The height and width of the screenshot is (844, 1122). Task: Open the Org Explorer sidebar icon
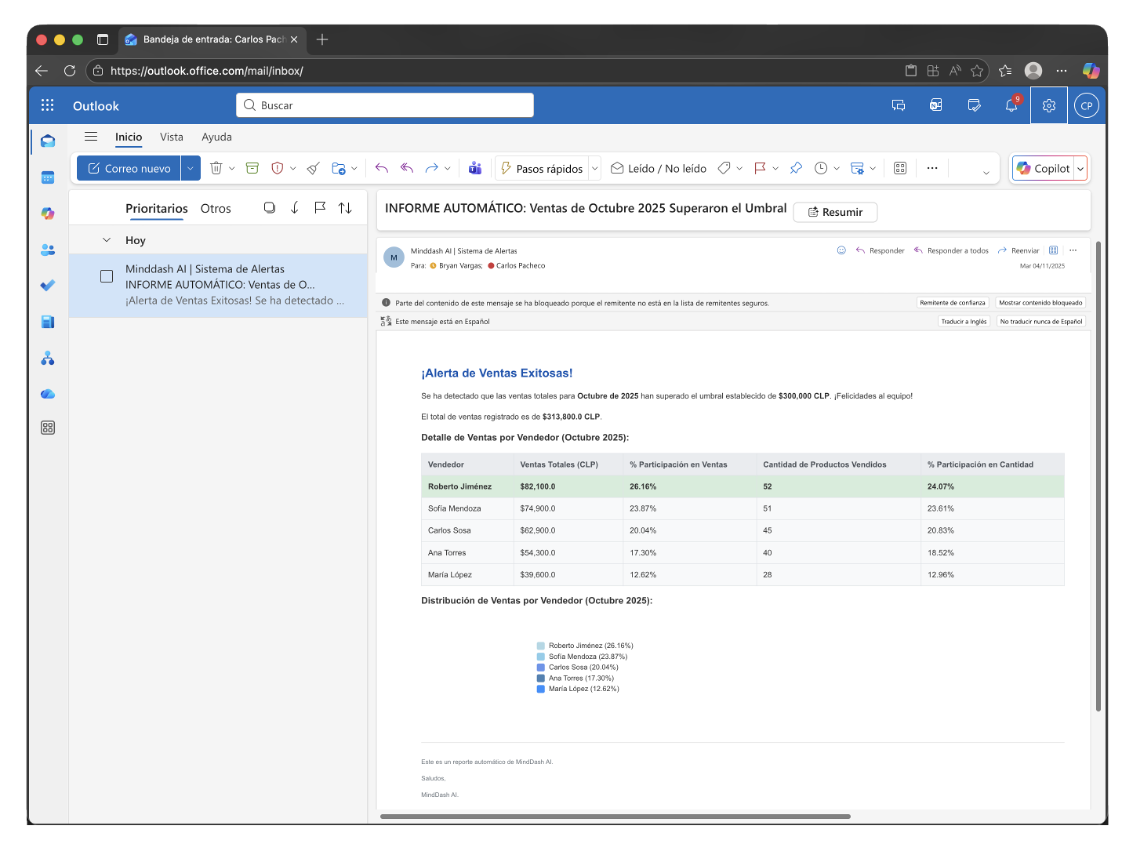click(x=48, y=358)
